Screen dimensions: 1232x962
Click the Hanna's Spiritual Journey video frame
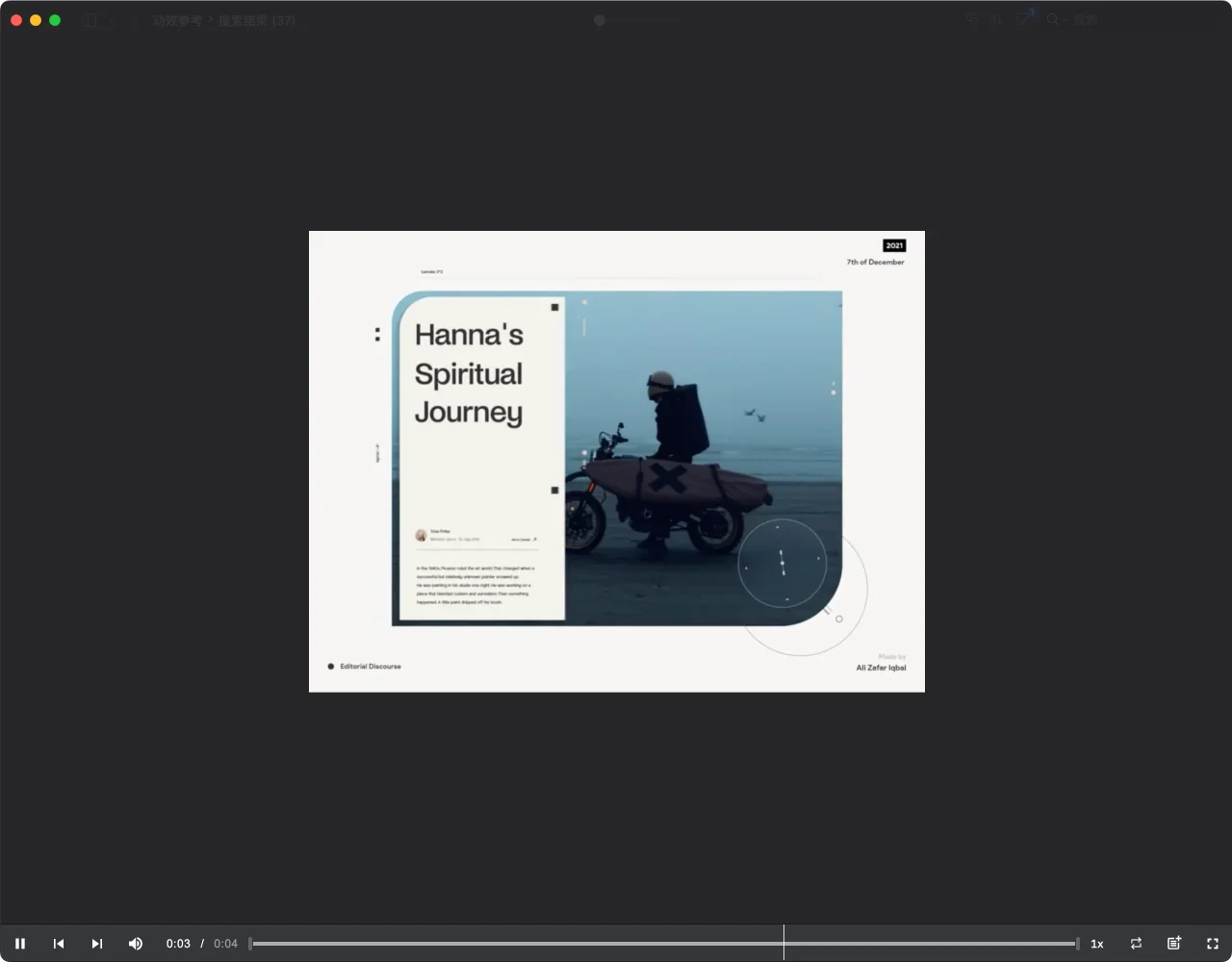pyautogui.click(x=616, y=461)
